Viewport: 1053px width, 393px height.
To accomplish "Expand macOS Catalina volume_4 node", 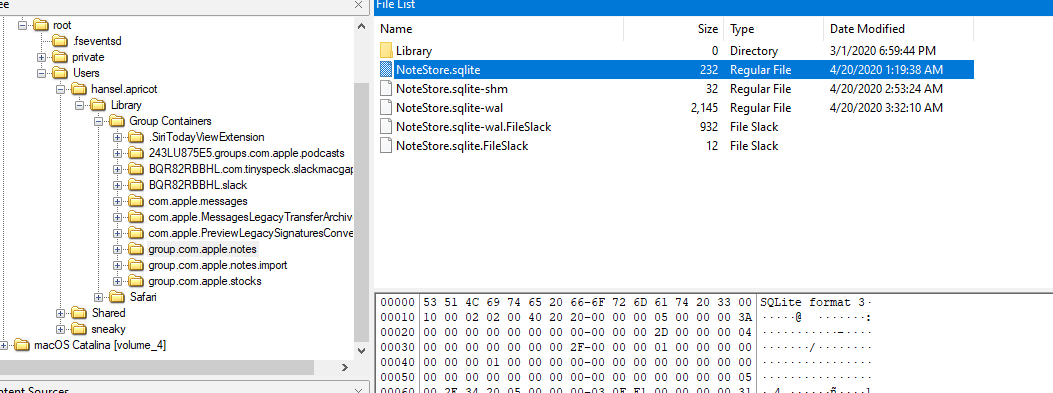I will 3,345.
